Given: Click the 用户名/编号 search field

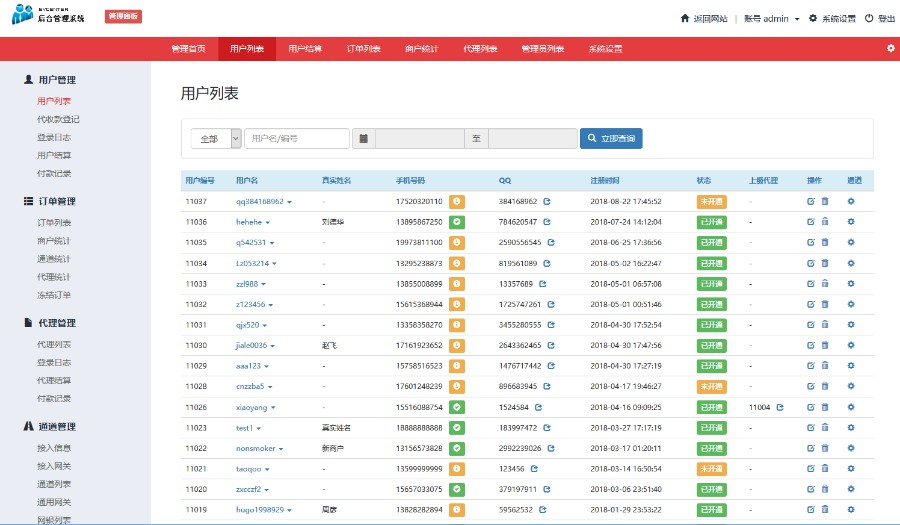Looking at the screenshot, I should (x=297, y=138).
